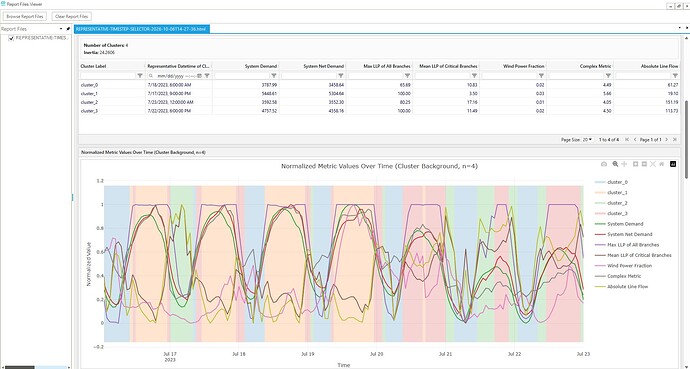This screenshot has width=690, height=369.
Task: Toggle cluster_0 legend entry
Action: pos(611,182)
